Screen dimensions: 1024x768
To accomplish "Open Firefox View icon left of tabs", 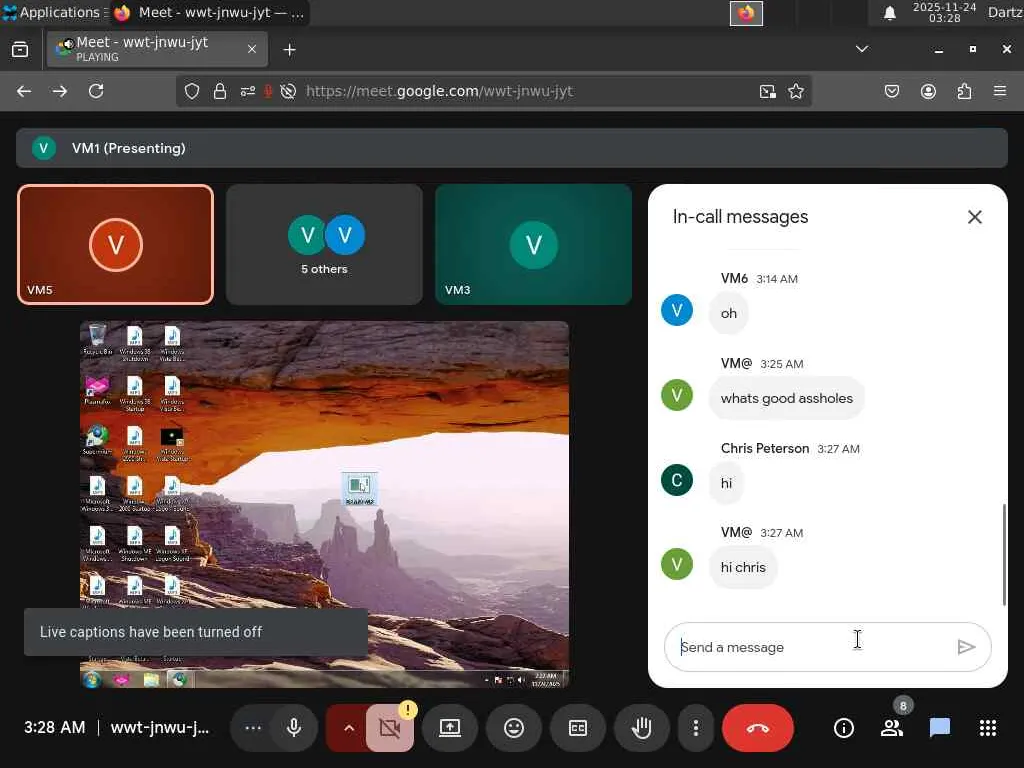I will coord(20,49).
